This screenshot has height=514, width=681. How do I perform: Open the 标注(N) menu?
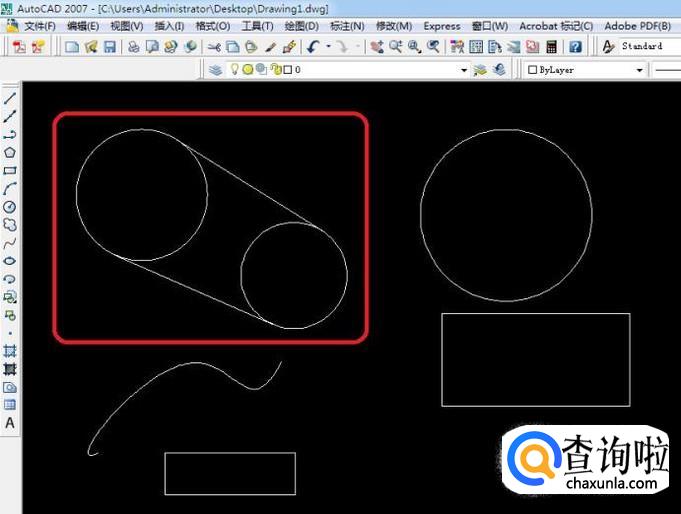[x=347, y=26]
